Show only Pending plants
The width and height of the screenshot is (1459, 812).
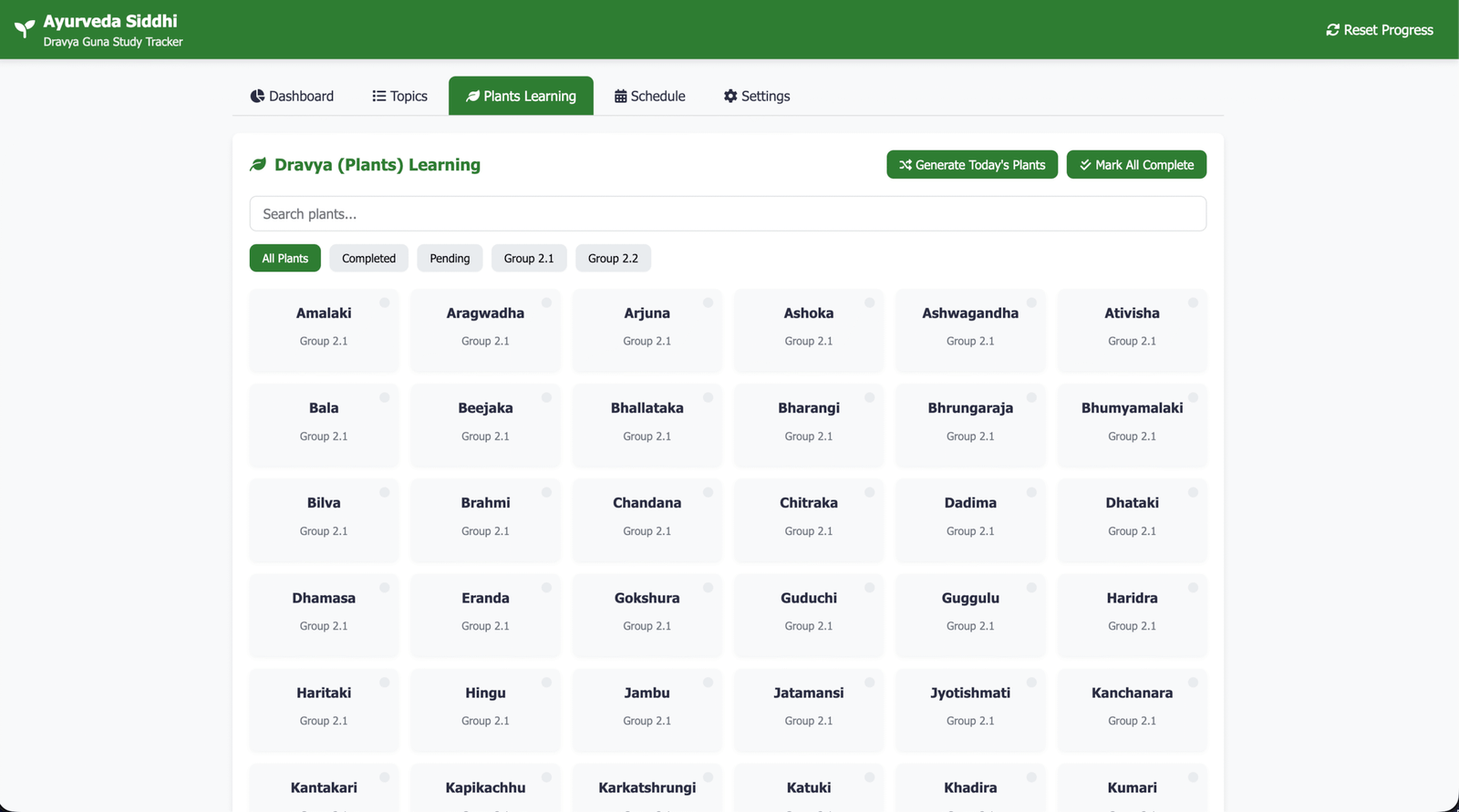pyautogui.click(x=450, y=258)
